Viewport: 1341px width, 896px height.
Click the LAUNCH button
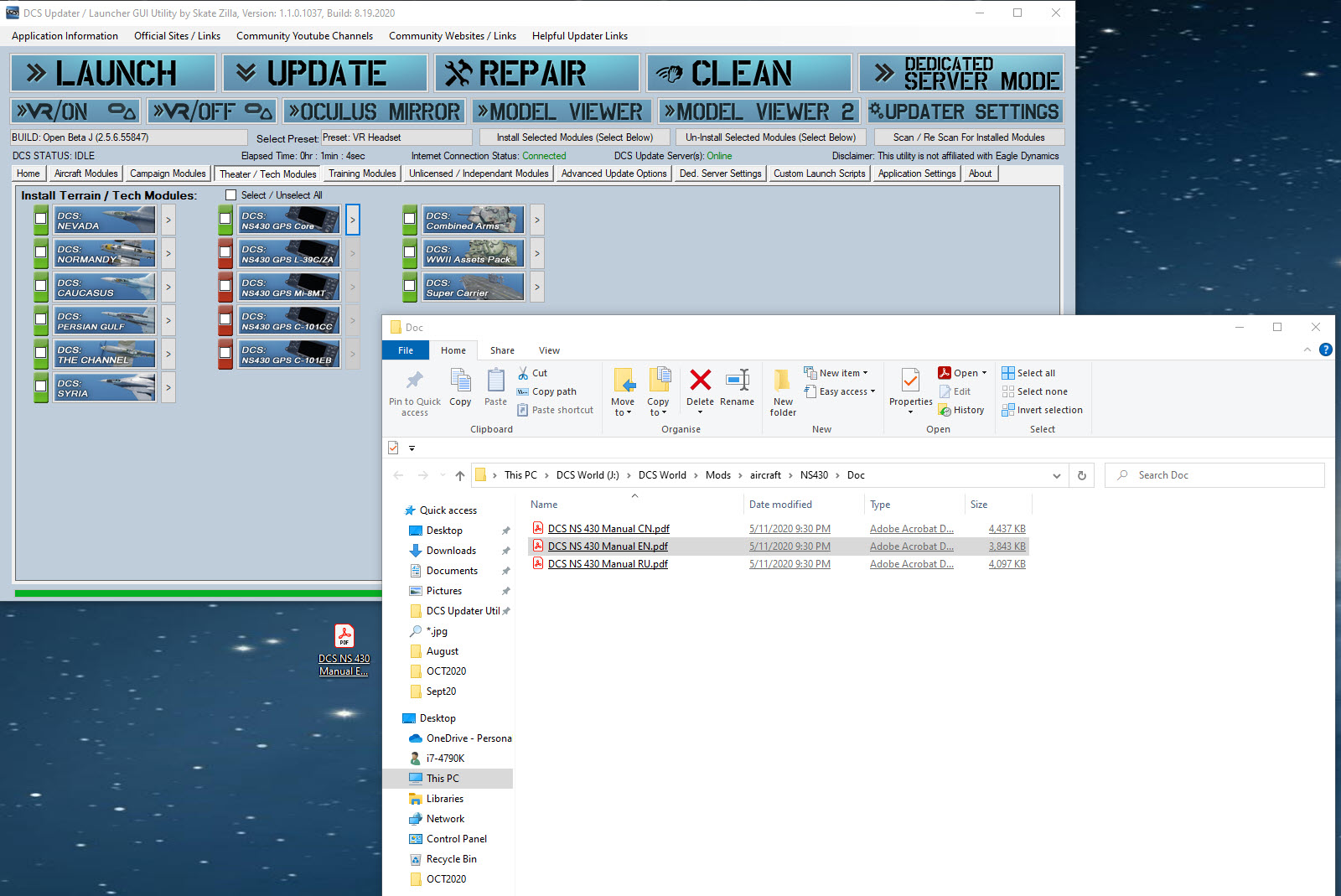[x=113, y=73]
